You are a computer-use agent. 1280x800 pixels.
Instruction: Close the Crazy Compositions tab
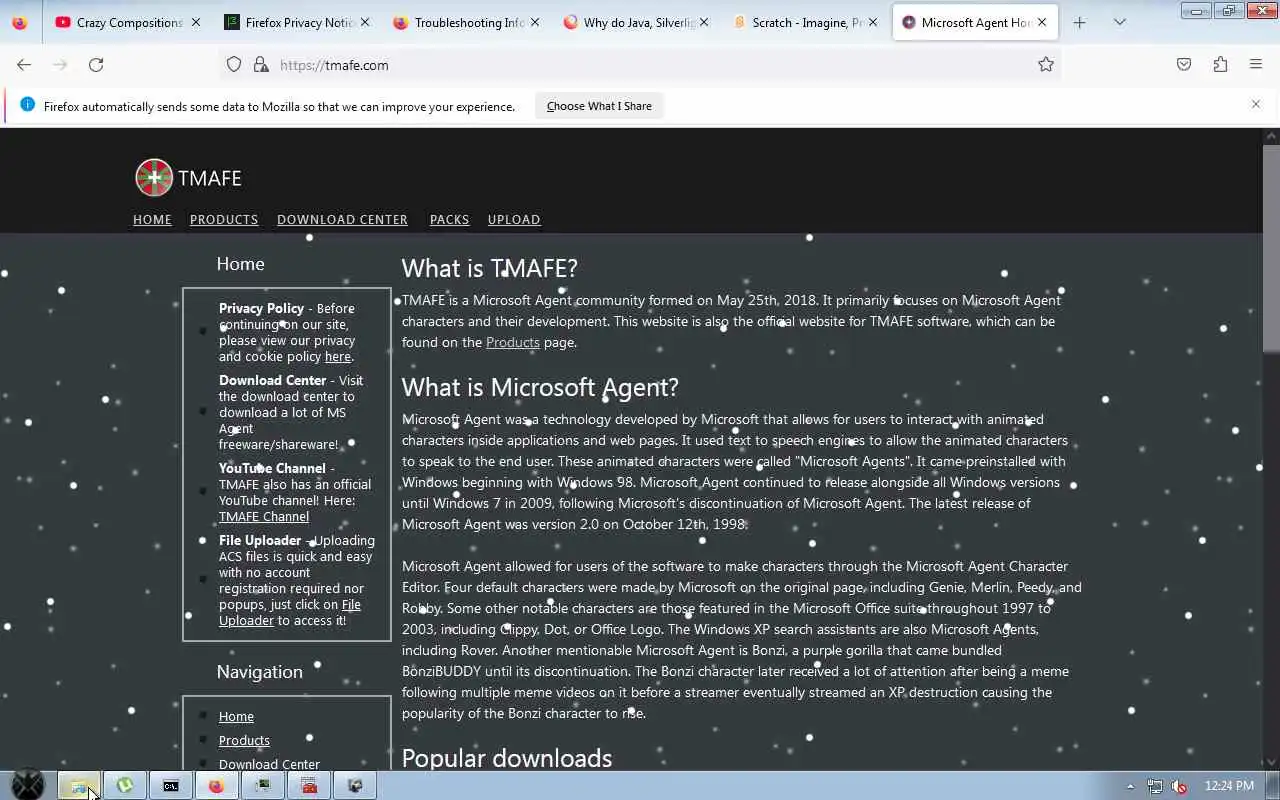[196, 22]
